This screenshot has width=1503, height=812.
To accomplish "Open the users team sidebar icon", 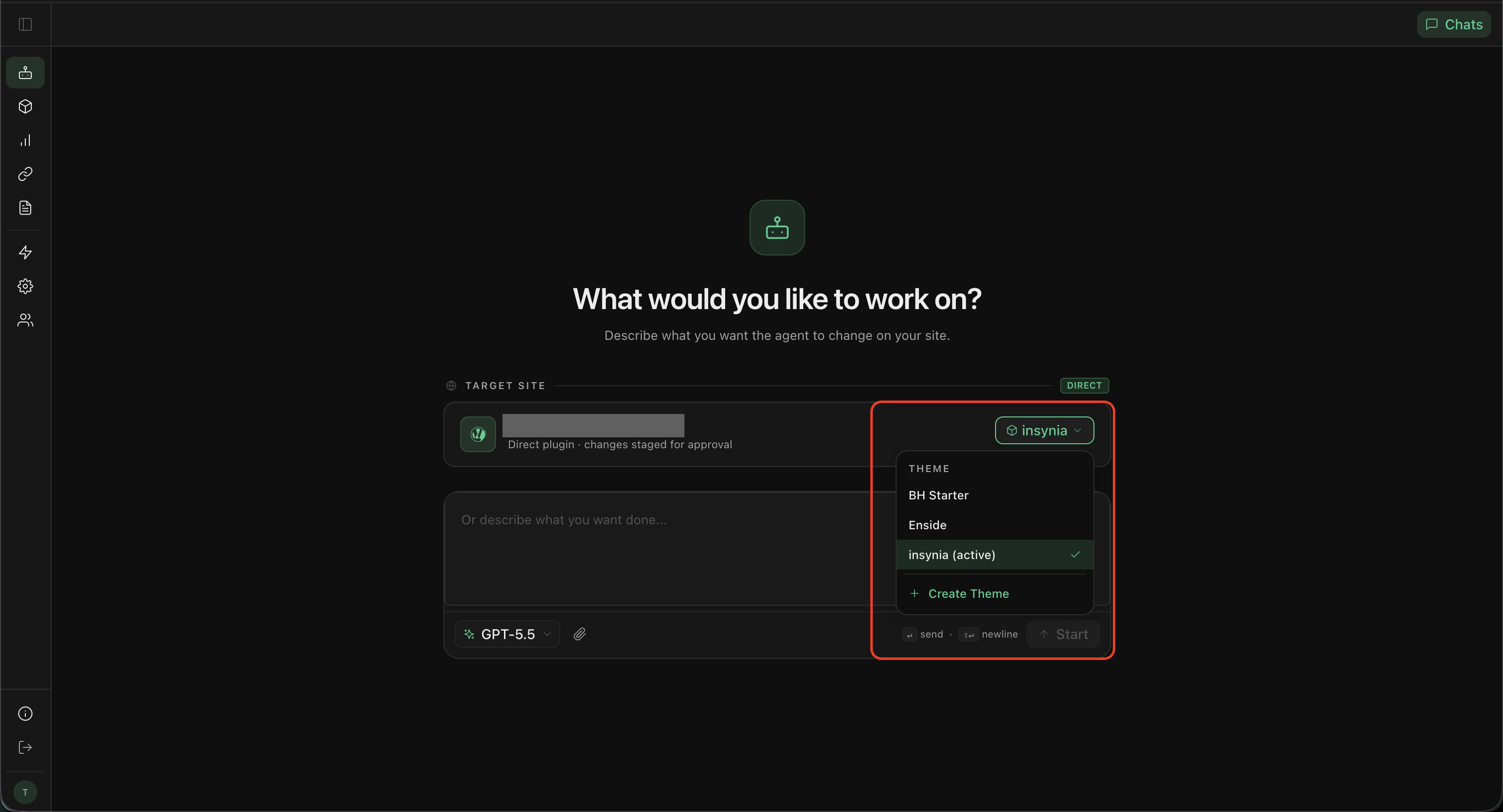I will pyautogui.click(x=25, y=320).
